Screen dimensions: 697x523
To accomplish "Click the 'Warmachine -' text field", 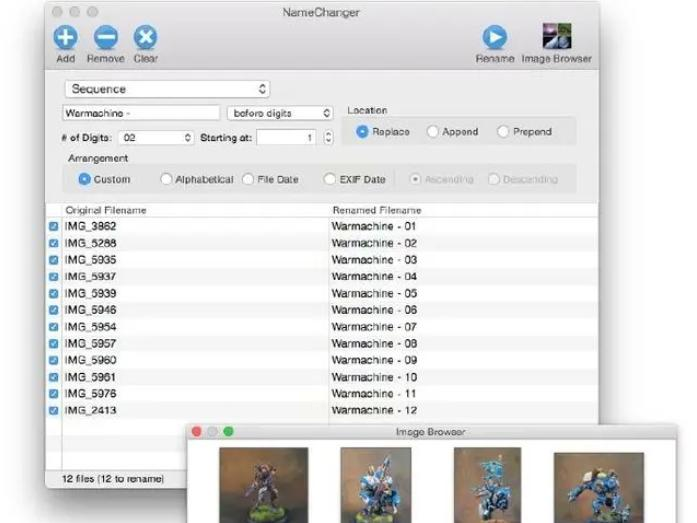I will (x=141, y=113).
